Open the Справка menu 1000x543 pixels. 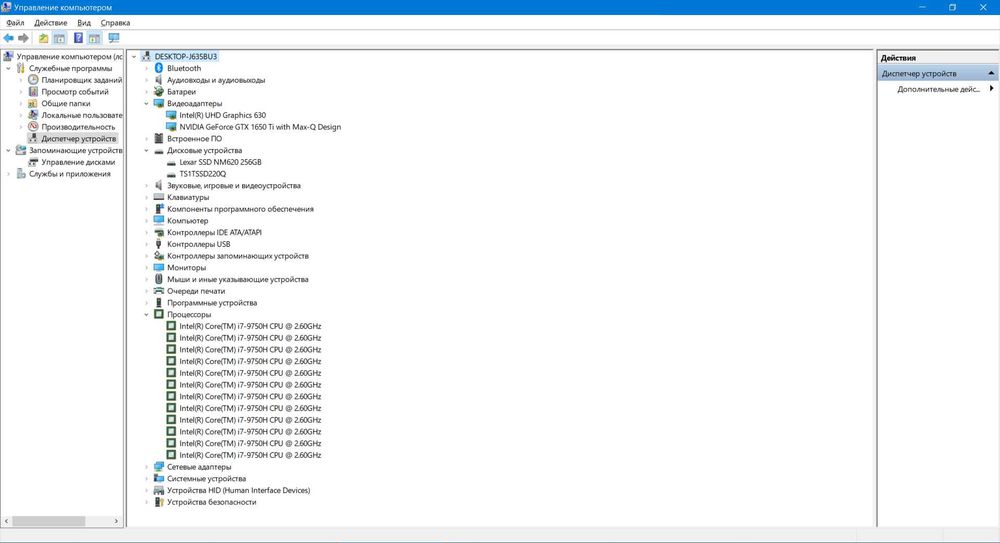[115, 22]
